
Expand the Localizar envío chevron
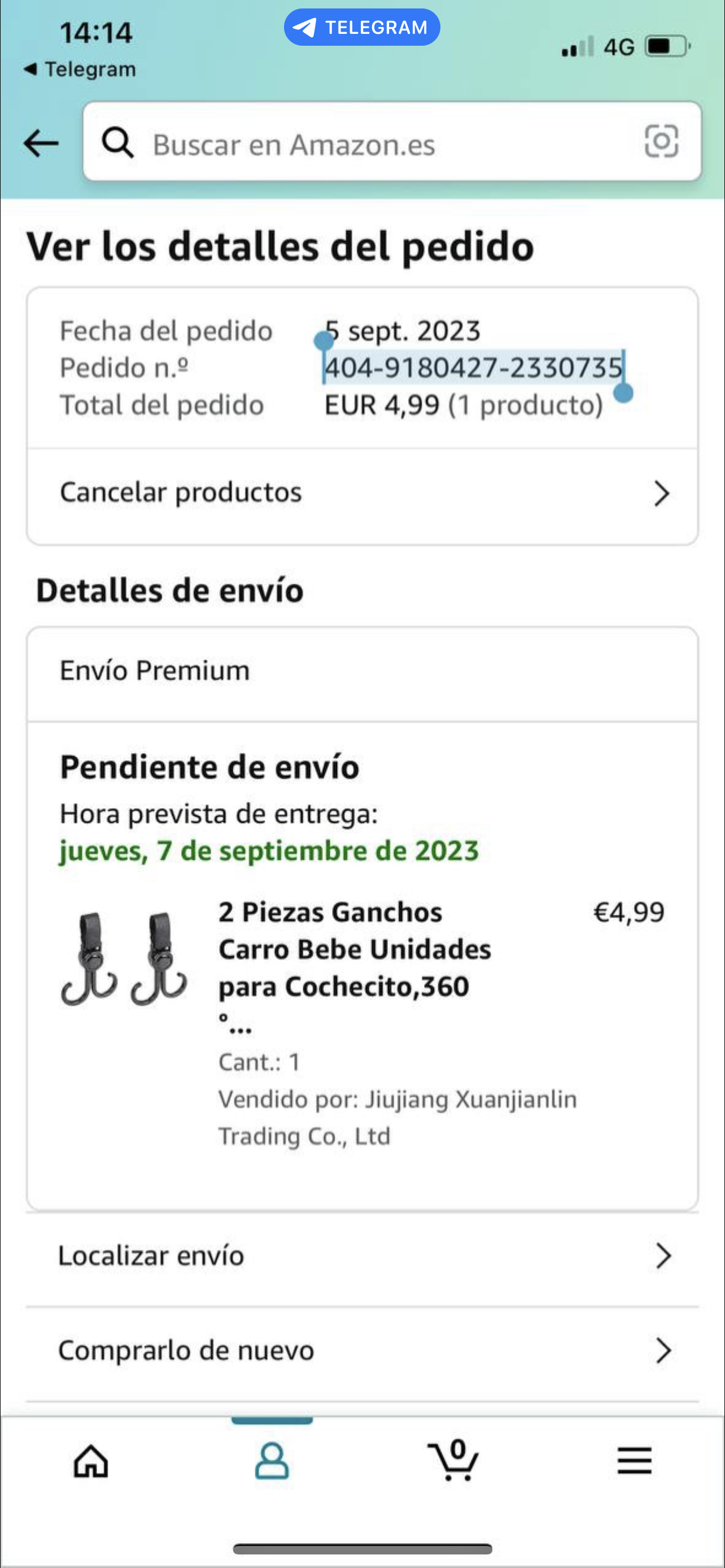[663, 1256]
